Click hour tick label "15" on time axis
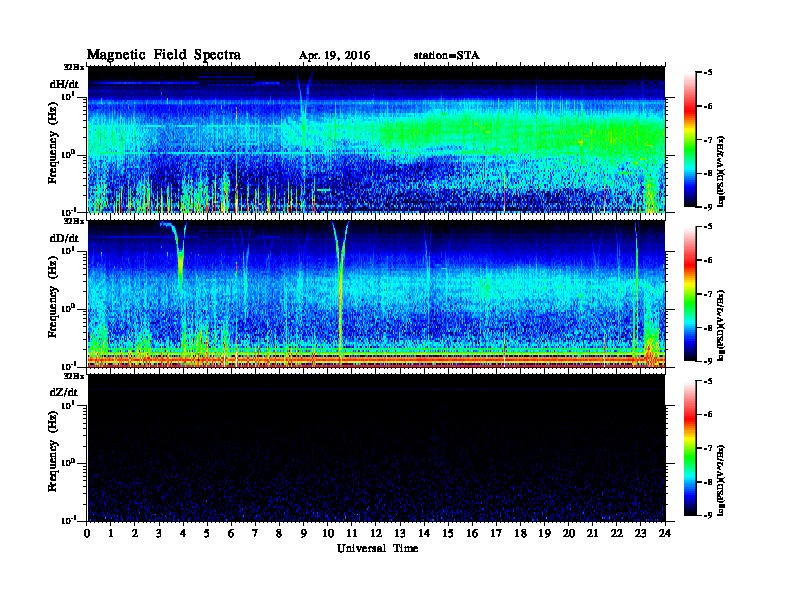The height and width of the screenshot is (612, 792). tap(448, 533)
